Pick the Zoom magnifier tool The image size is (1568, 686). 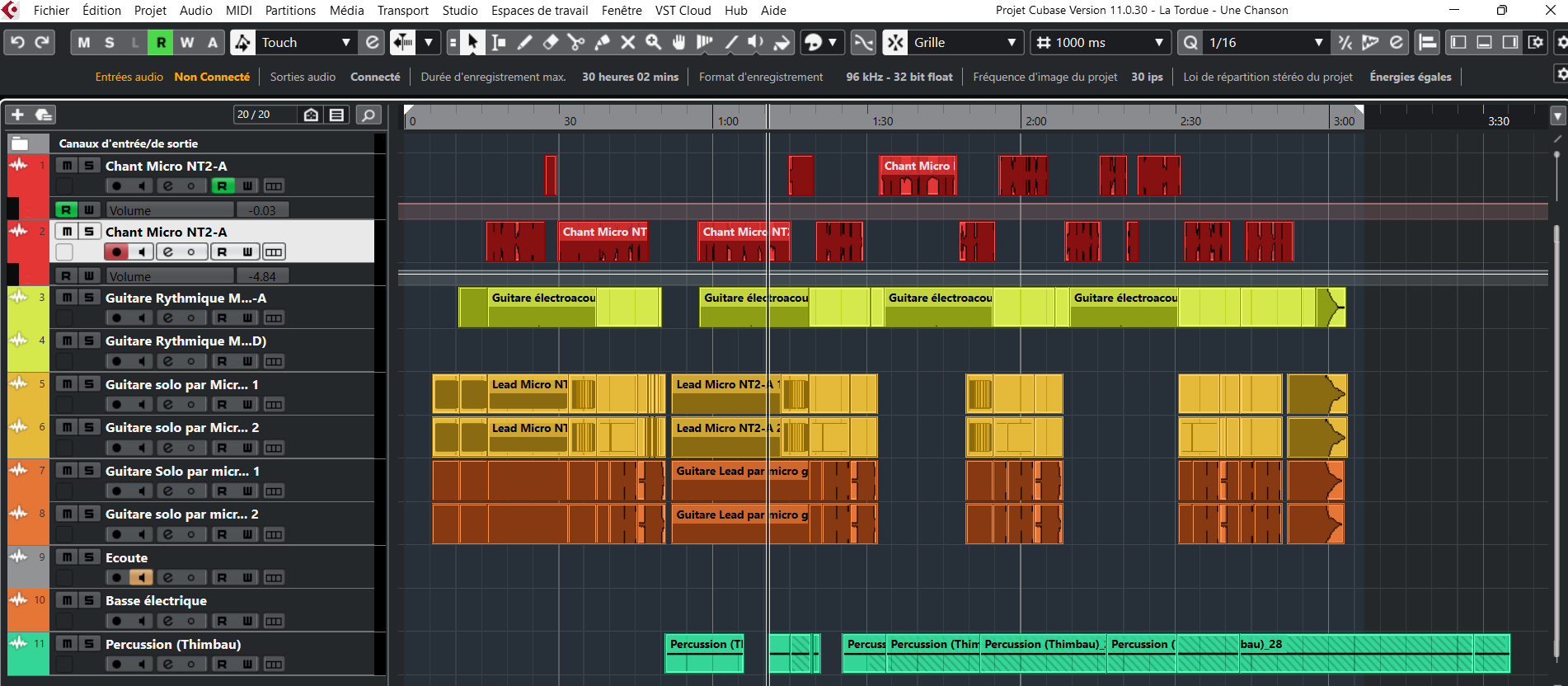pos(654,42)
